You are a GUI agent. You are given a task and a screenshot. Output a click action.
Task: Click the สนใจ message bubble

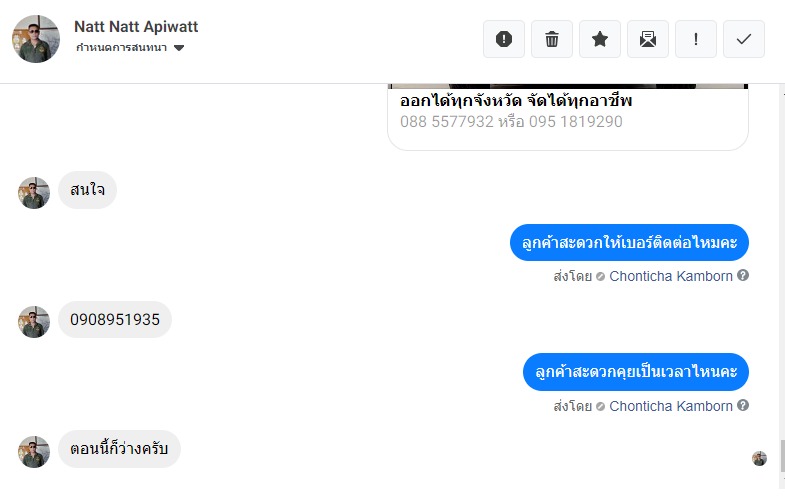coord(88,190)
